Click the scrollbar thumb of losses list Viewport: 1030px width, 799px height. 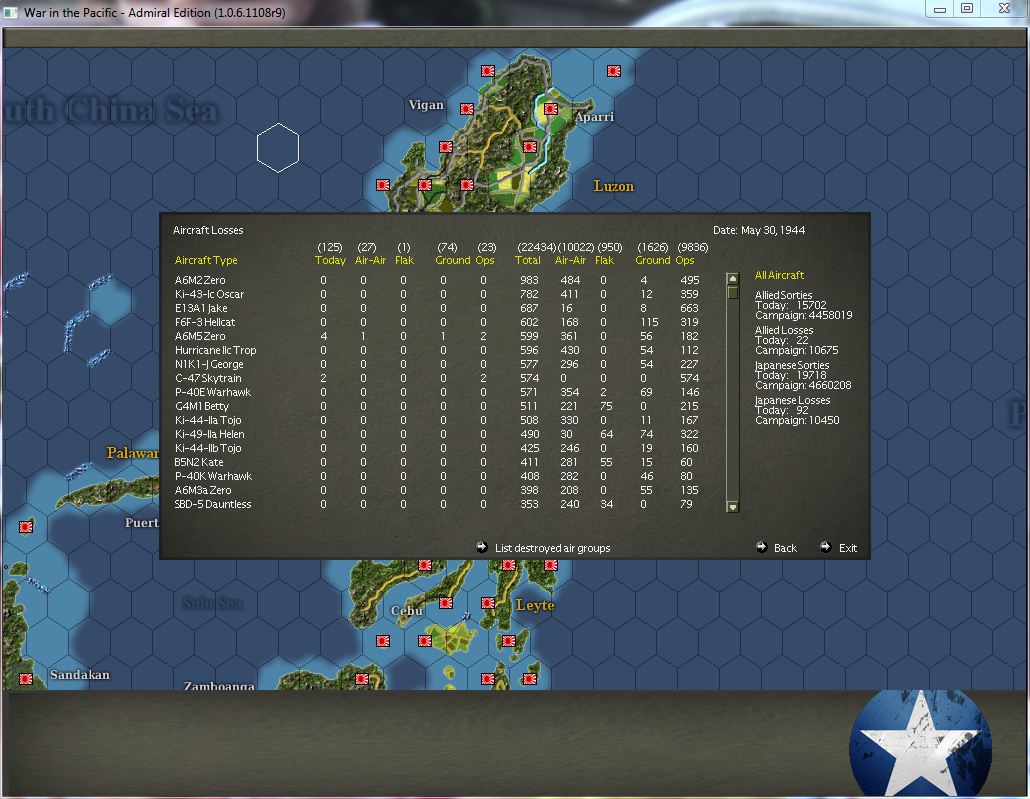(732, 292)
